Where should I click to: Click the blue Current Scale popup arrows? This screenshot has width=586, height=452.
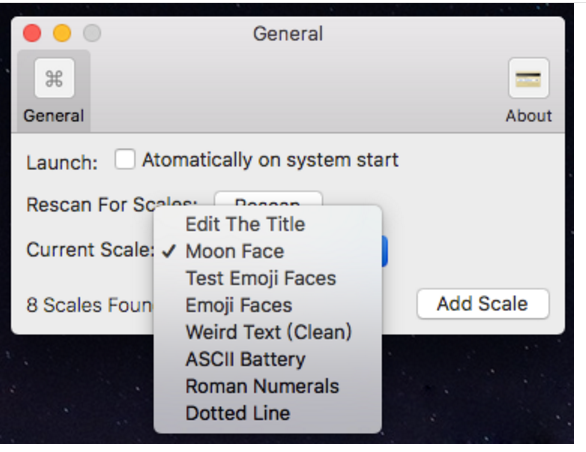pos(385,251)
